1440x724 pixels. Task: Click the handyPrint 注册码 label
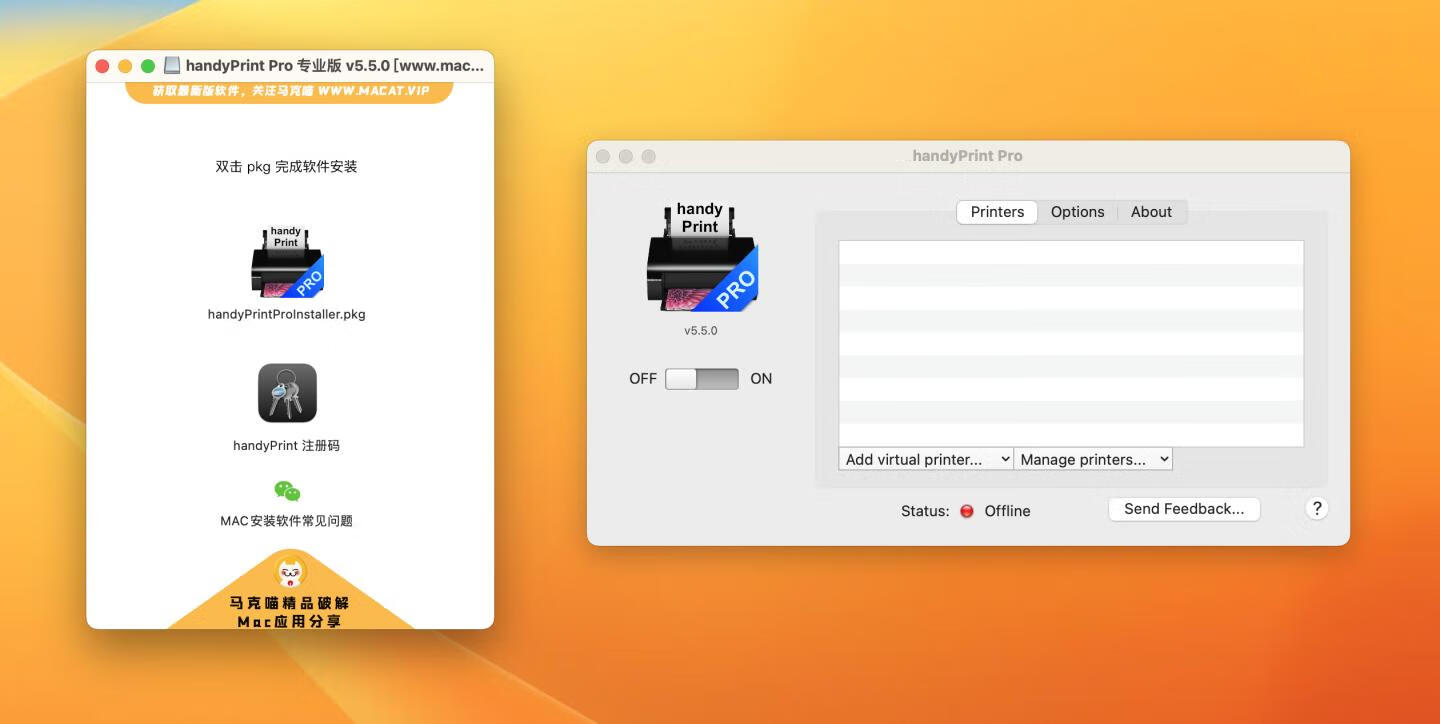(287, 446)
